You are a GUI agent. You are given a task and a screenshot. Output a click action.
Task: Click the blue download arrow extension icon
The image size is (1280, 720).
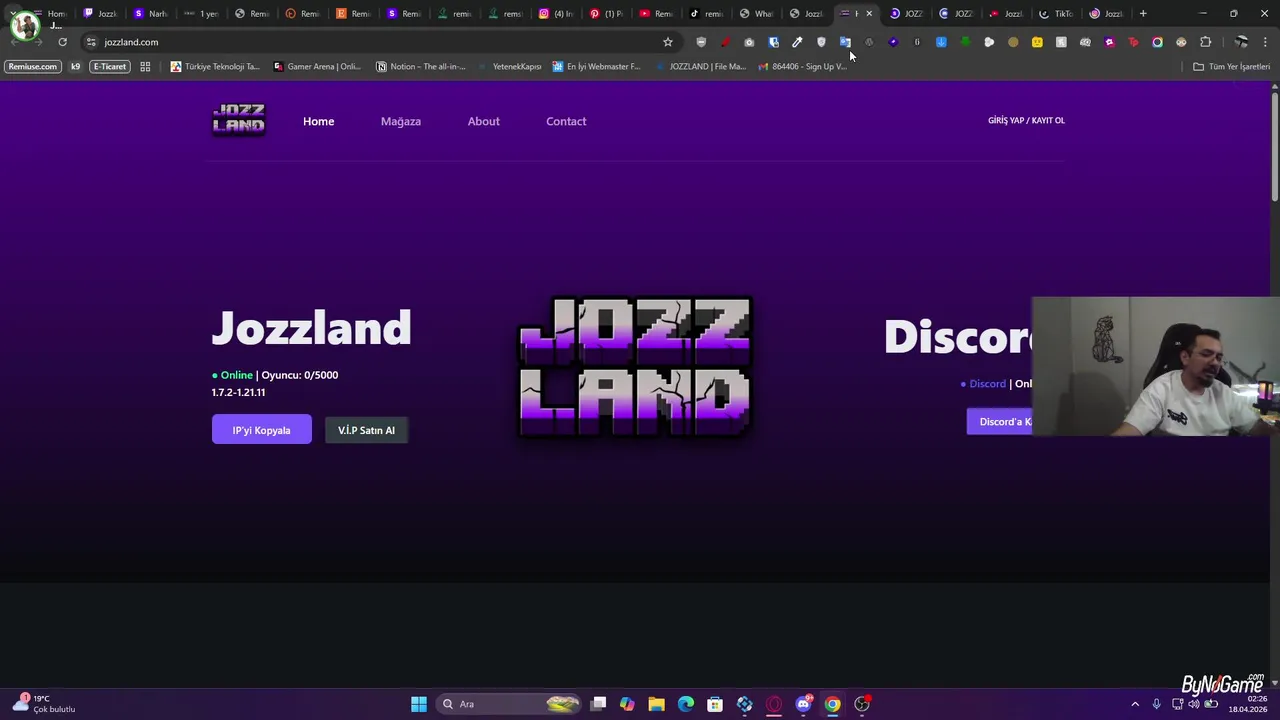[941, 42]
